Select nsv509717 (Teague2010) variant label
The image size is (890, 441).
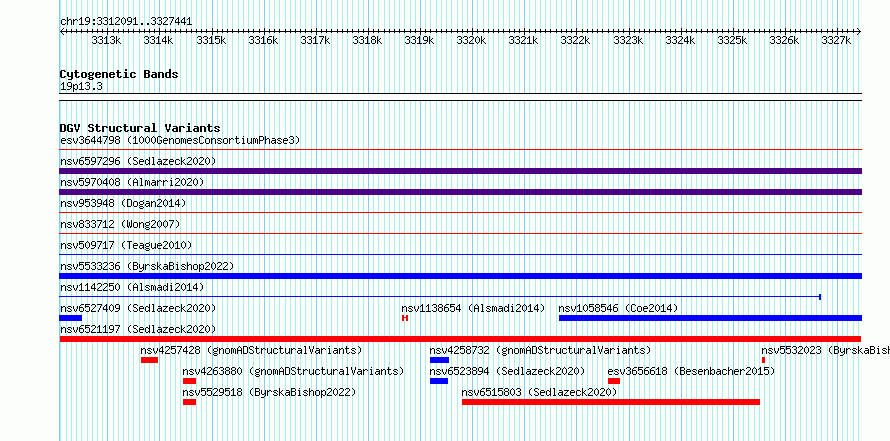click(126, 245)
